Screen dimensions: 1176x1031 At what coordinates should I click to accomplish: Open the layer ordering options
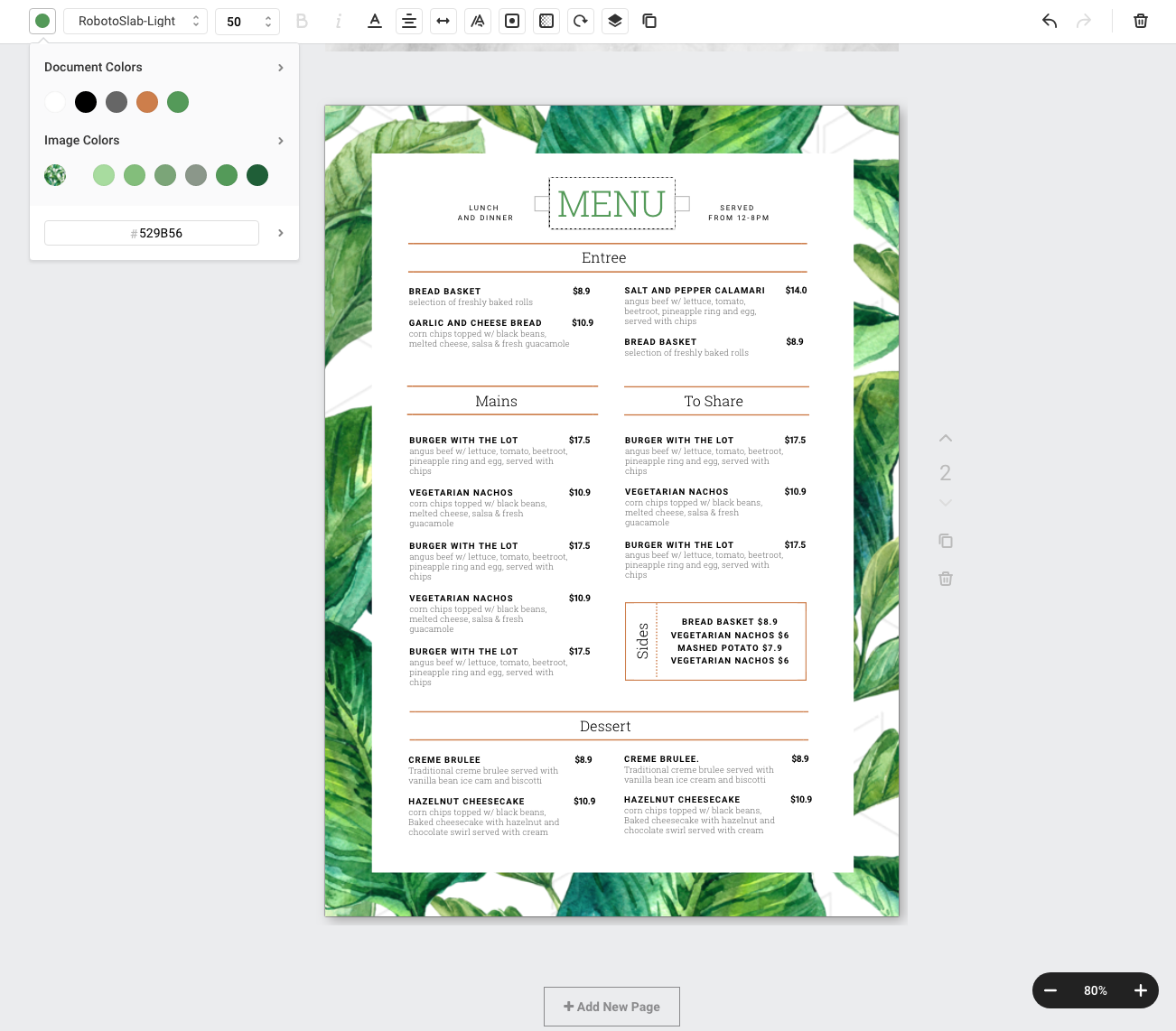614,21
